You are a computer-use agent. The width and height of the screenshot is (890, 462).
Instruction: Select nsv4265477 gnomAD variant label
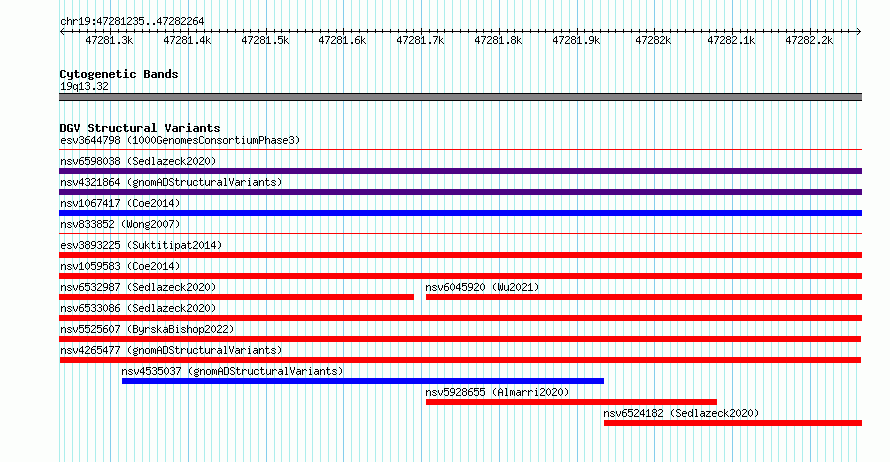(171, 350)
